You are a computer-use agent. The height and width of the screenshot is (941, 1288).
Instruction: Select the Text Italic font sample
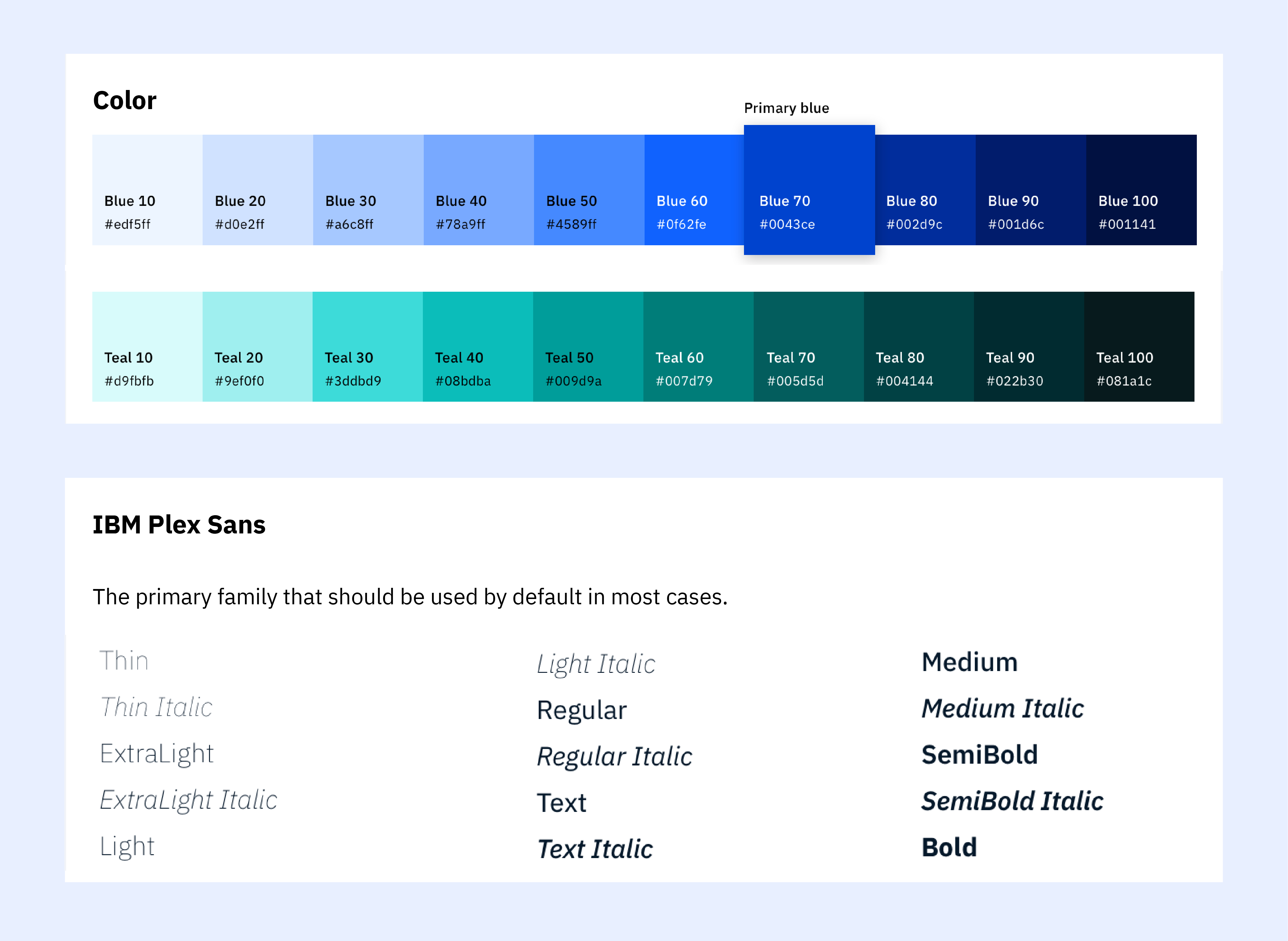595,849
